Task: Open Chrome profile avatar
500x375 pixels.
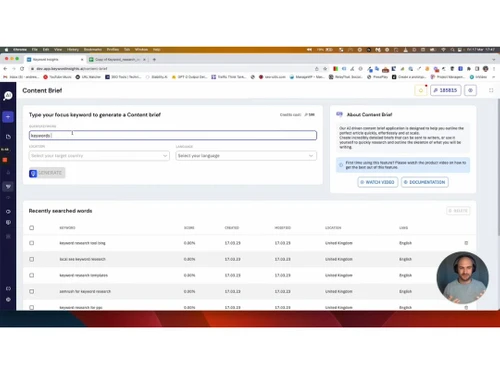Action: [485, 69]
